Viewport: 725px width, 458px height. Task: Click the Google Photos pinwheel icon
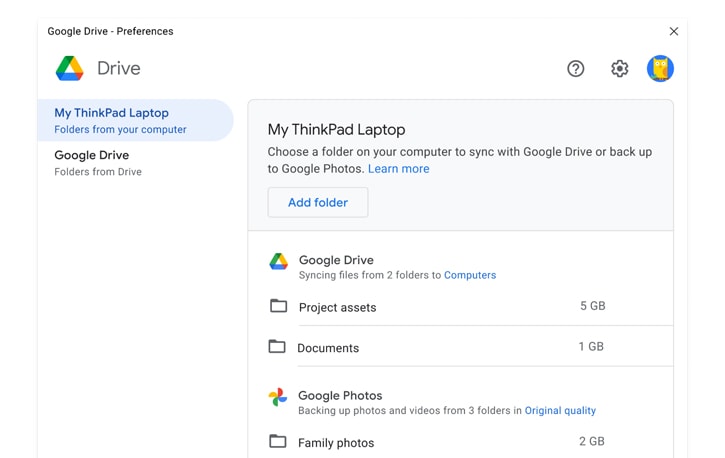click(x=278, y=397)
